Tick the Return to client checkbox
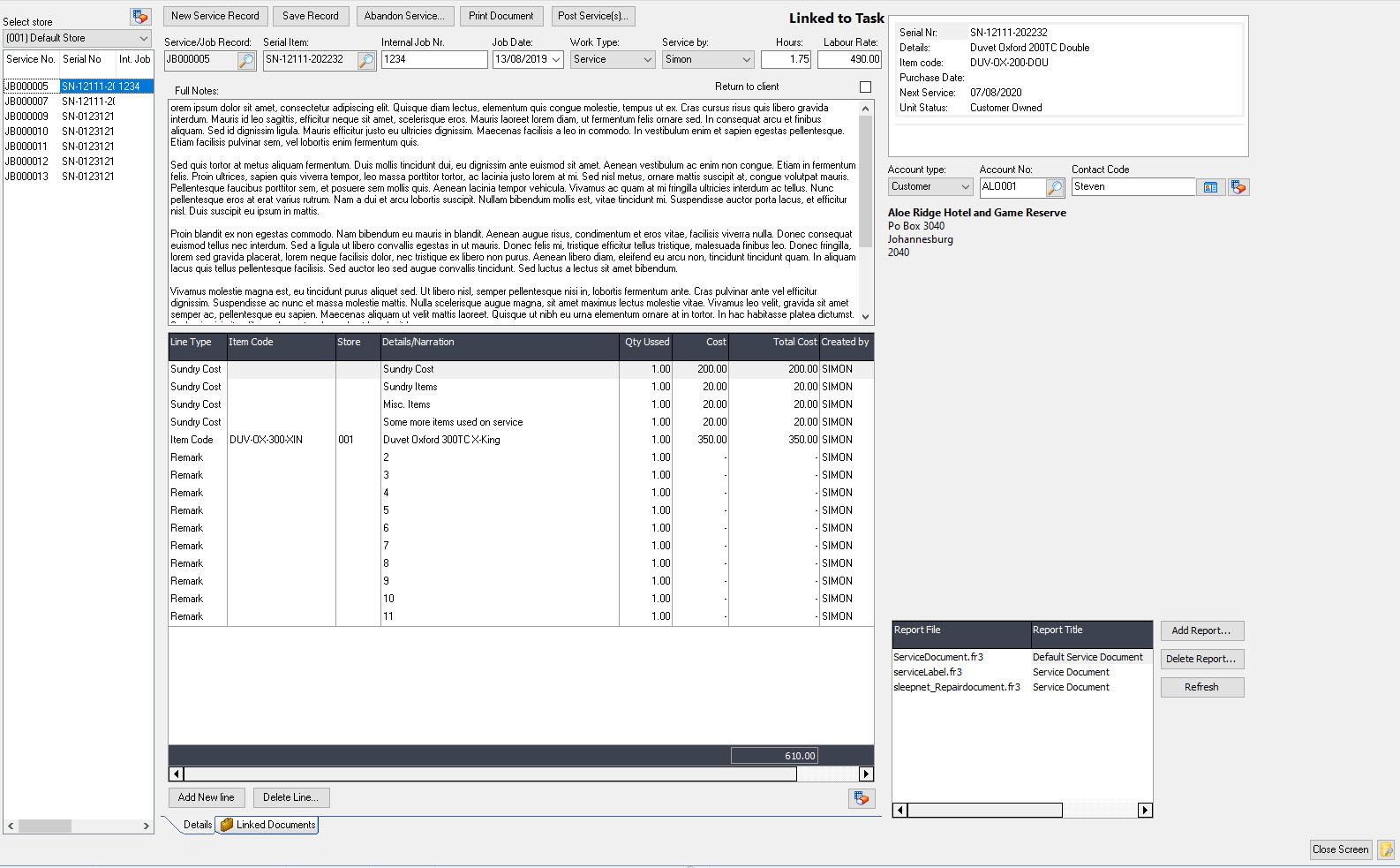 coord(865,87)
